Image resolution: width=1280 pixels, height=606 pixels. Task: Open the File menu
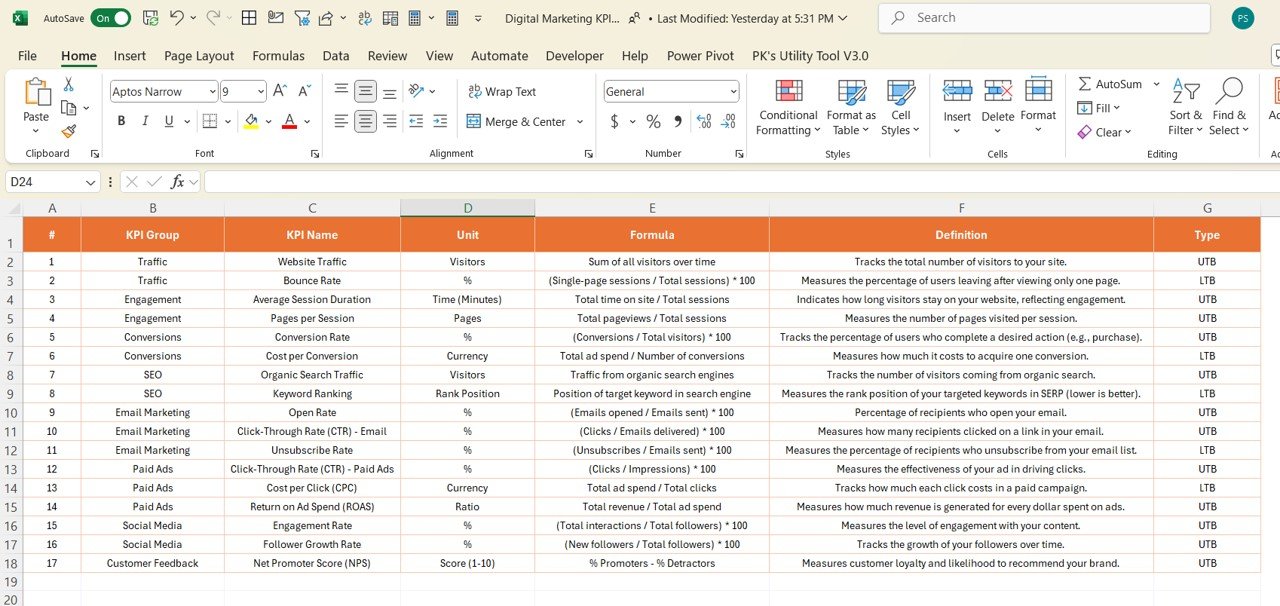coord(27,56)
